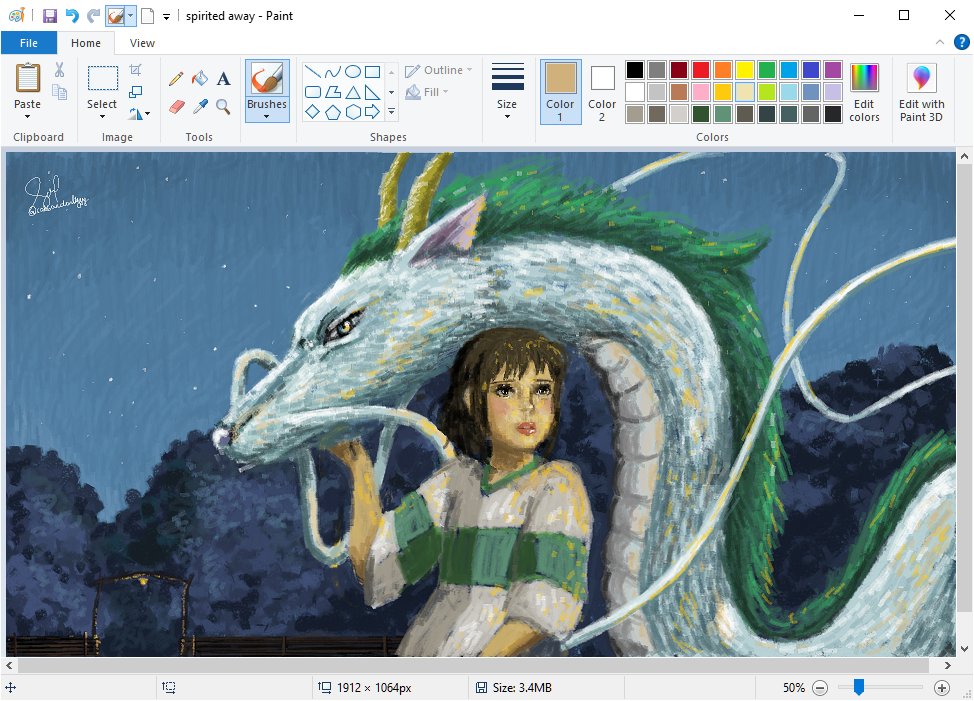Expand the shapes gallery More arrow
974x701 pixels.
pos(391,112)
